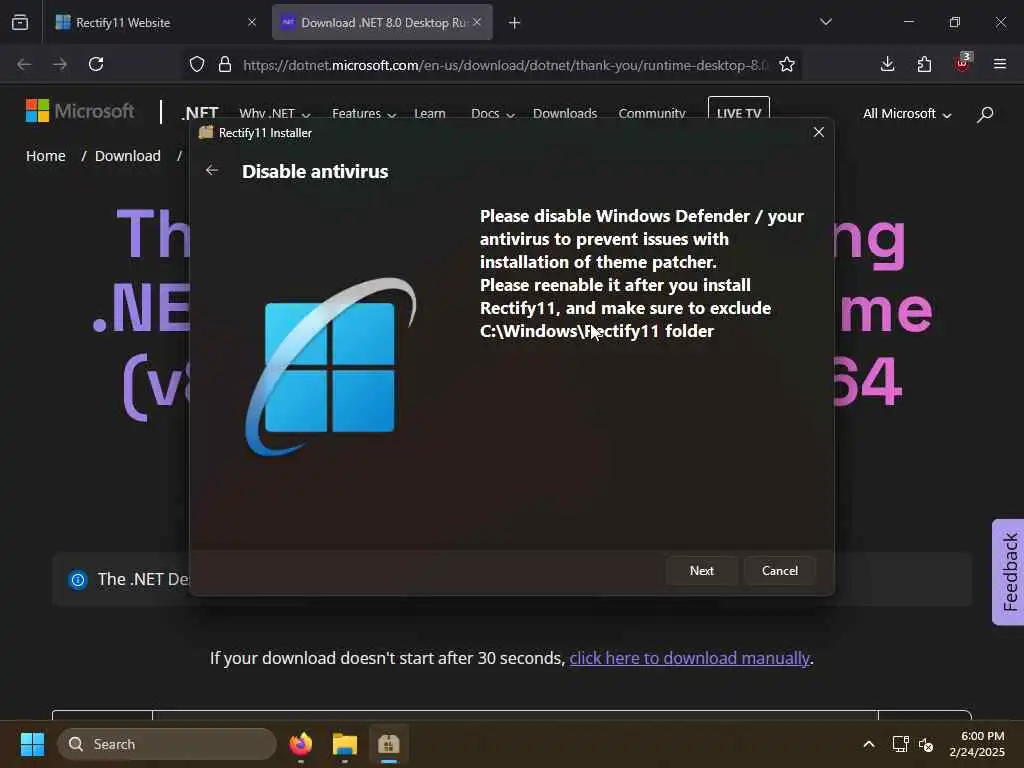Open the Firefox hamburger menu
This screenshot has width=1024, height=768.
[1000, 64]
